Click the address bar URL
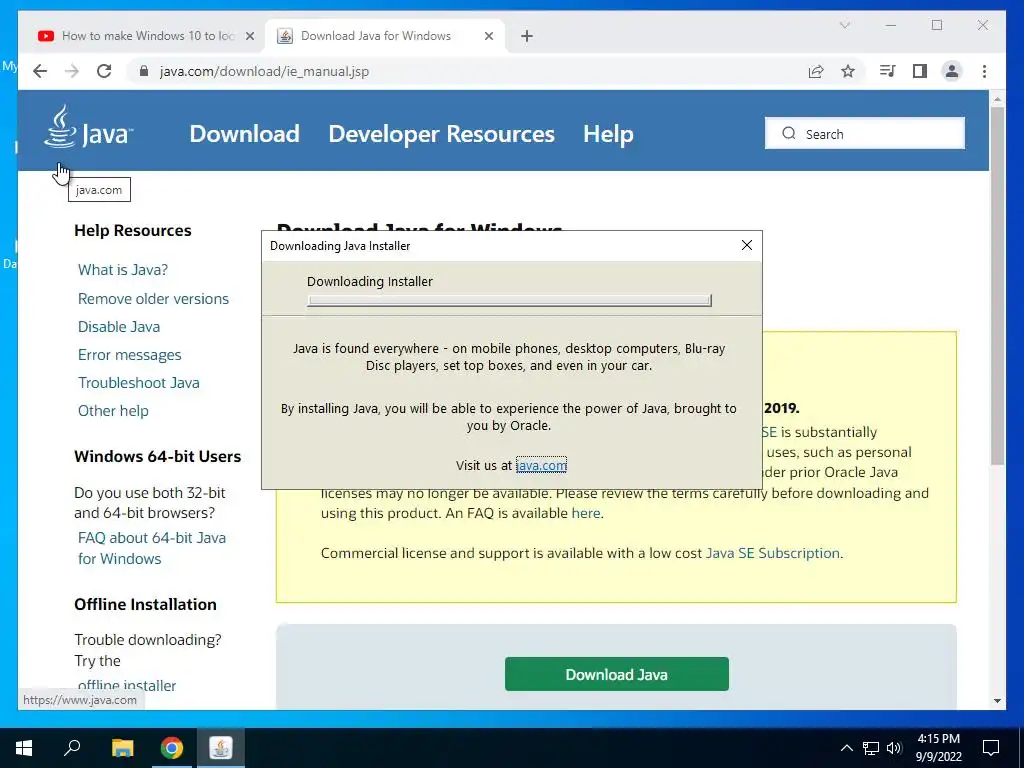This screenshot has height=768, width=1024. pyautogui.click(x=264, y=71)
